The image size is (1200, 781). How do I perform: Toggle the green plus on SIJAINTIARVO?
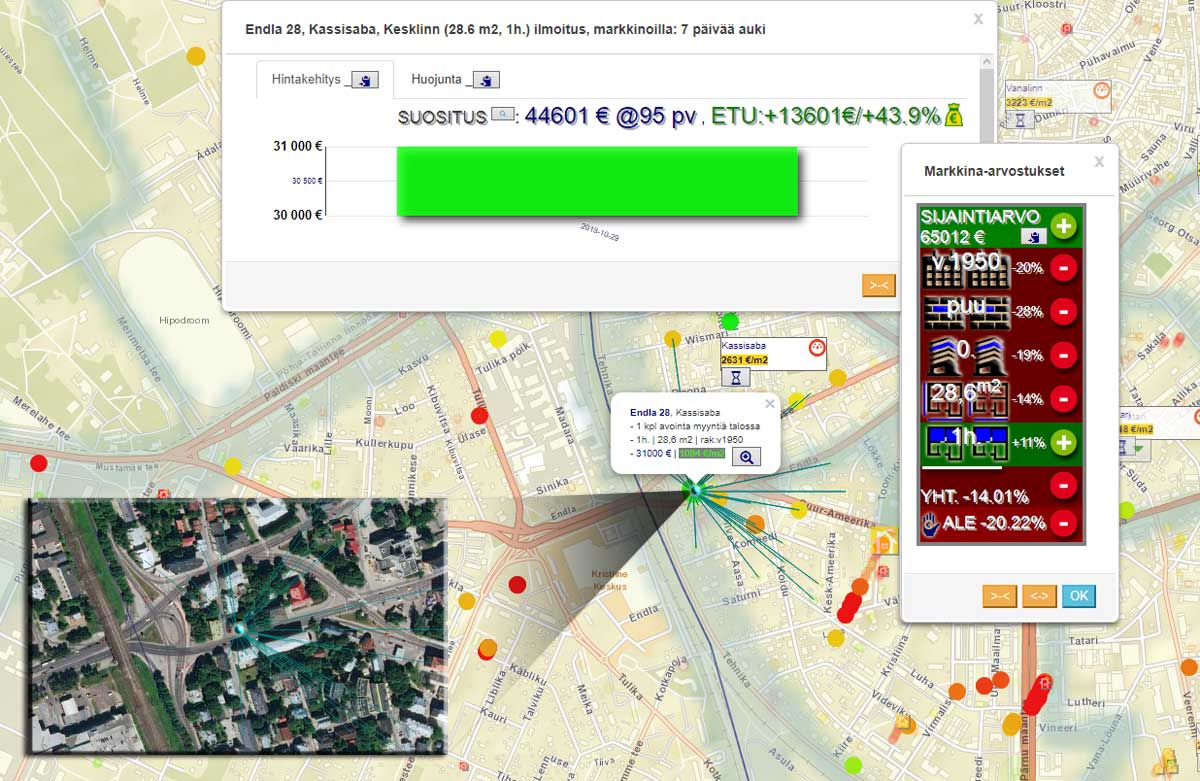(1062, 226)
